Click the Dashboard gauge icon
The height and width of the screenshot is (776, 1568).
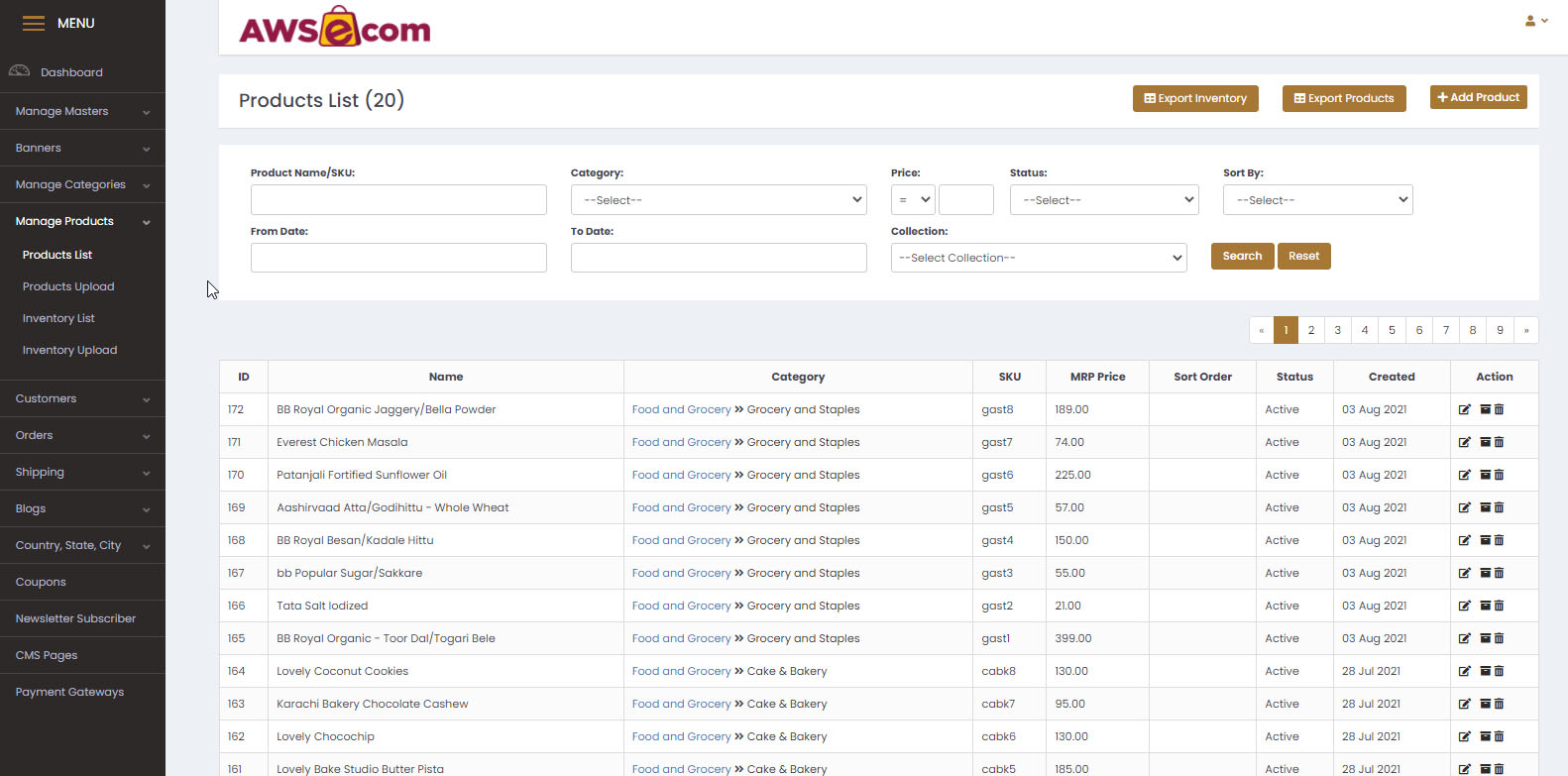click(x=20, y=71)
